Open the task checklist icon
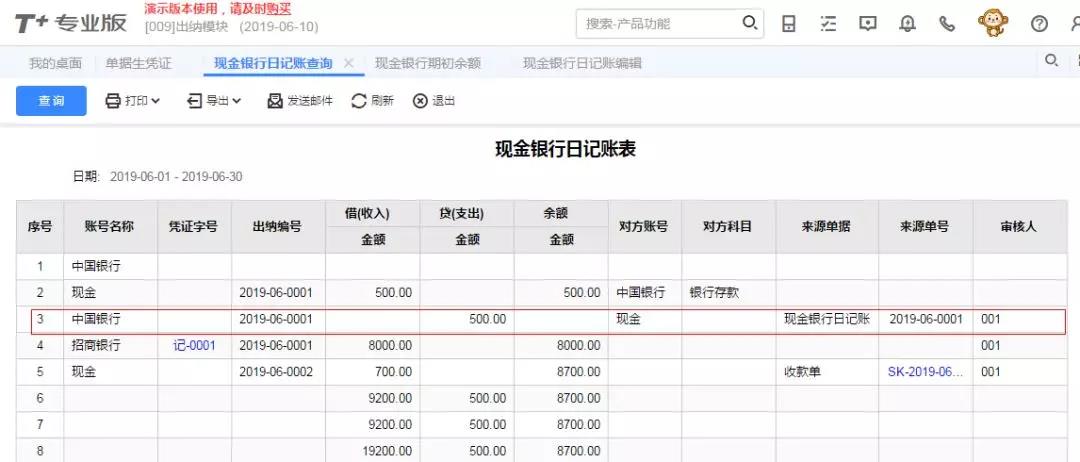1080x462 pixels. pos(828,24)
